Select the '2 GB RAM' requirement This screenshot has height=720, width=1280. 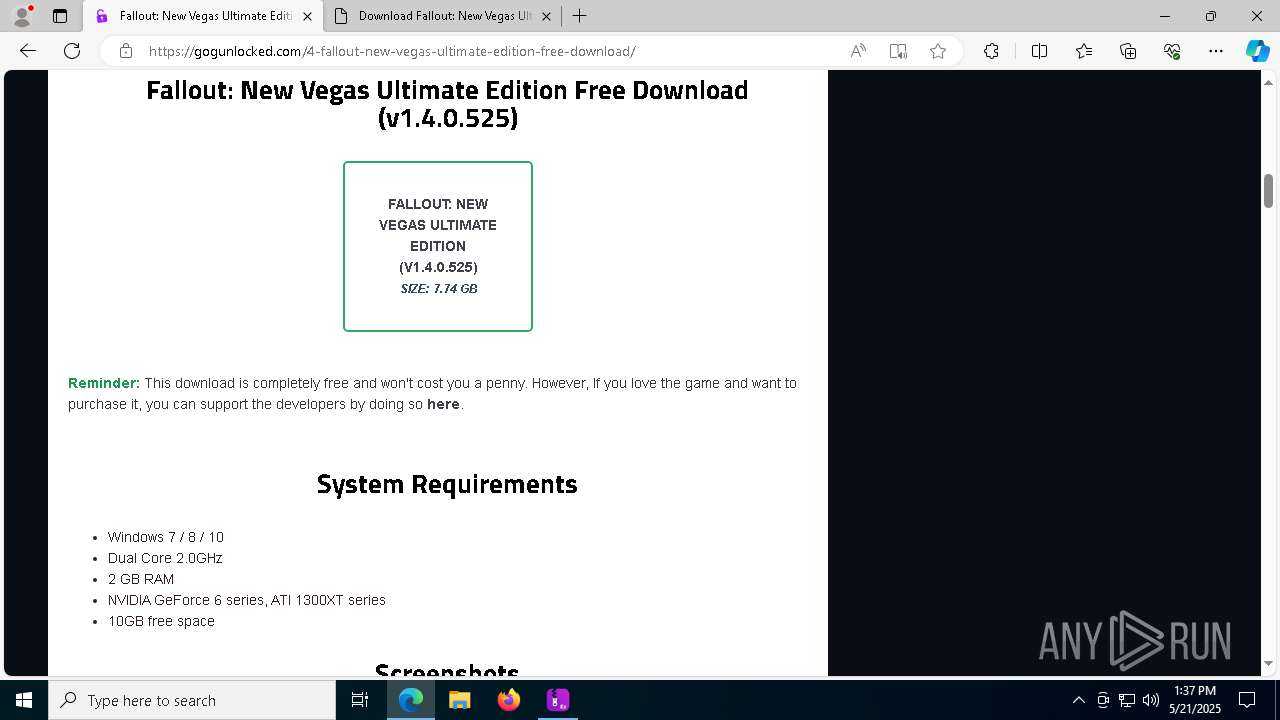pos(141,579)
